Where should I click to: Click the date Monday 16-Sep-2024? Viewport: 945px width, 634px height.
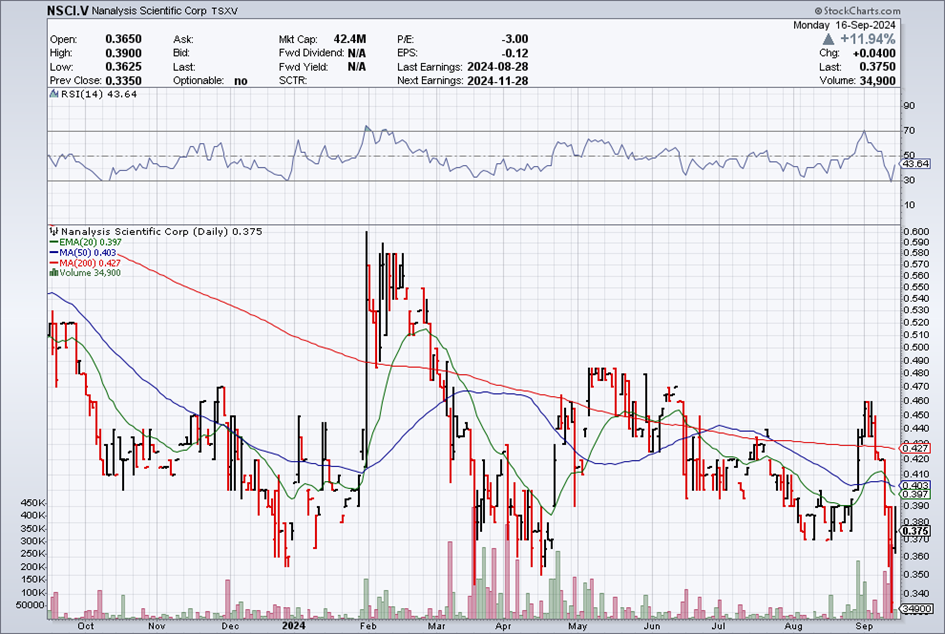click(x=844, y=25)
